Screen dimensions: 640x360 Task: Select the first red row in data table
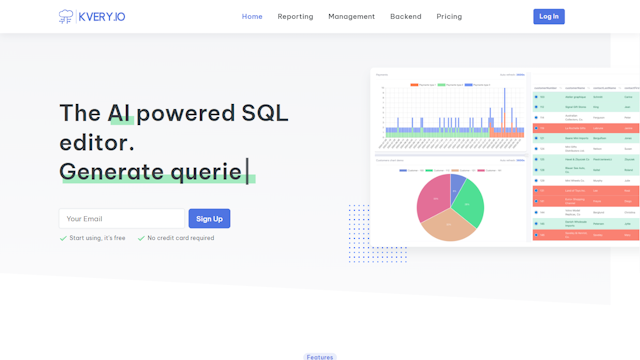tap(586, 128)
